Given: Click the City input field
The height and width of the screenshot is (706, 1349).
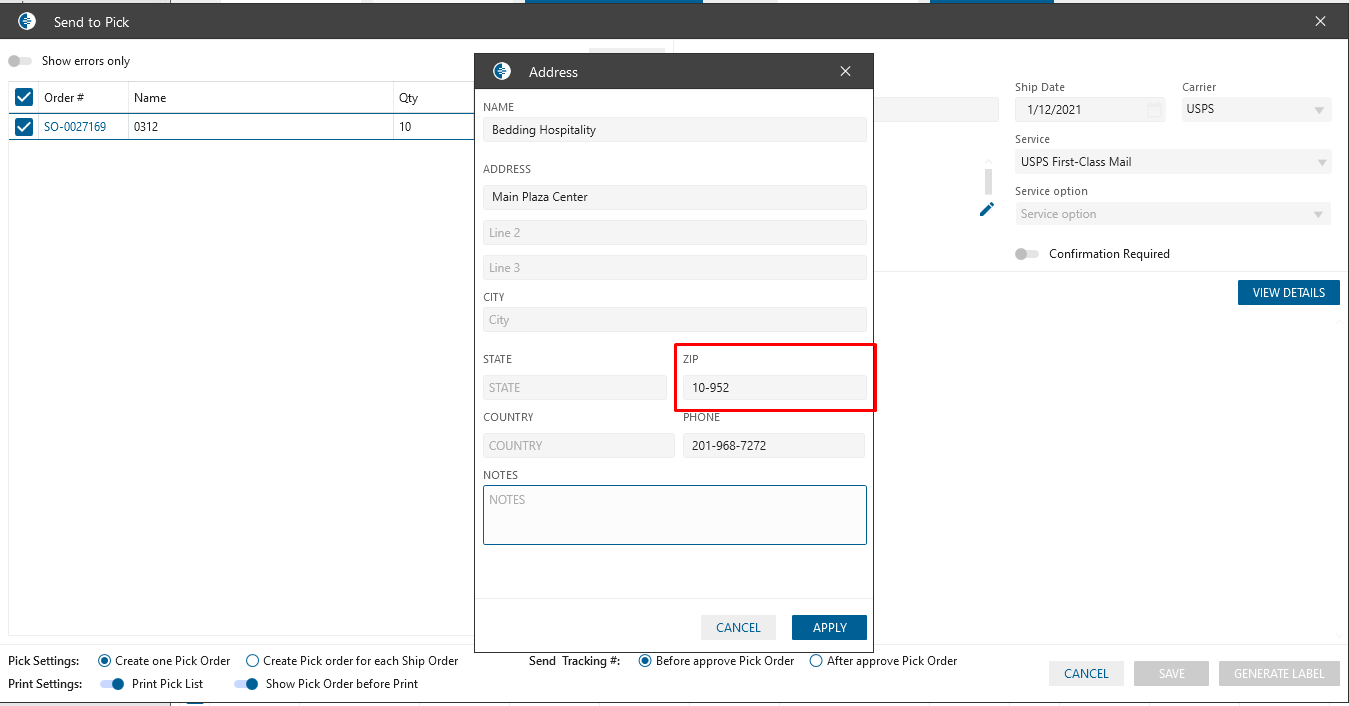Looking at the screenshot, I should pos(675,320).
